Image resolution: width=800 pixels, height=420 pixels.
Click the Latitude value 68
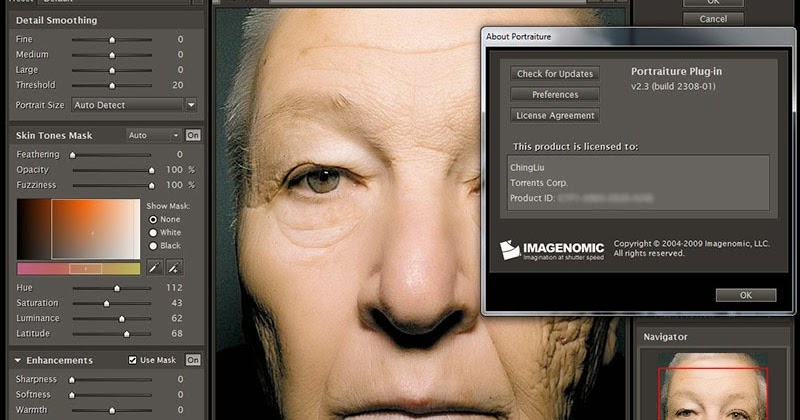point(177,334)
